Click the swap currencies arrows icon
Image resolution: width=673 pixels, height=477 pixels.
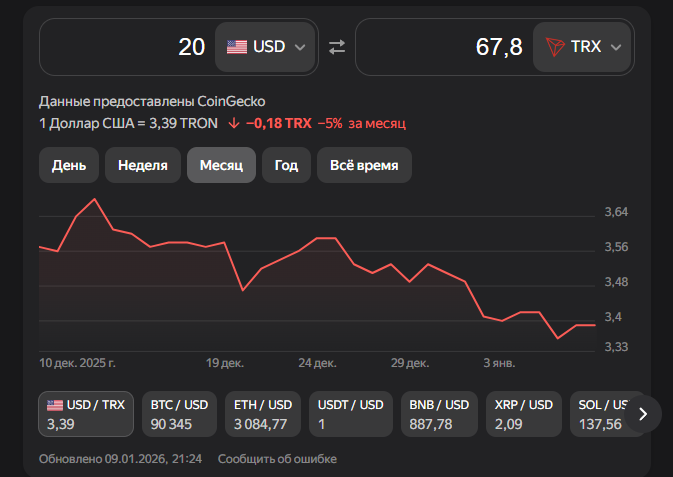[337, 47]
